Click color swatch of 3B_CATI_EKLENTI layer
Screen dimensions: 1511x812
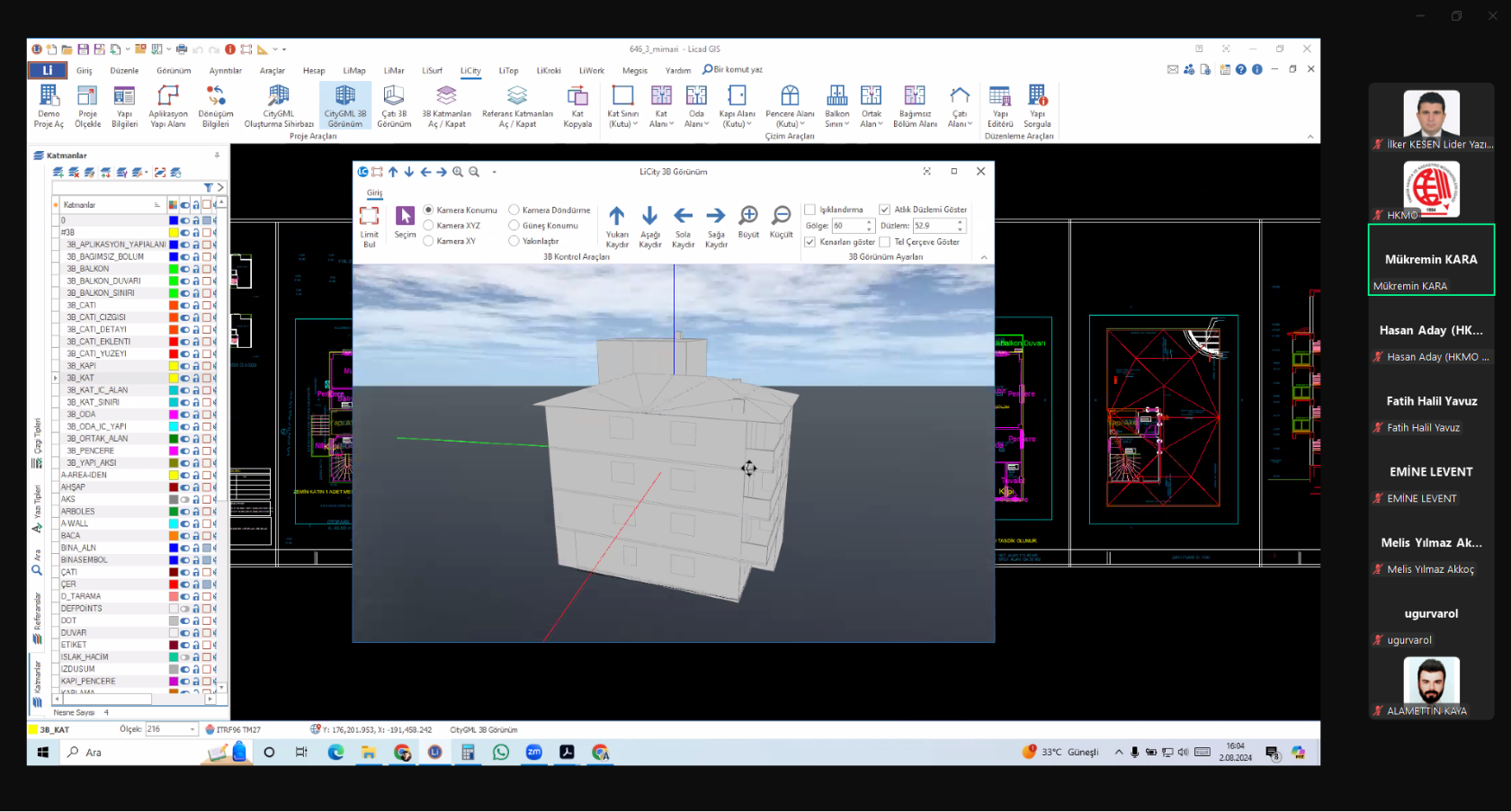(174, 342)
